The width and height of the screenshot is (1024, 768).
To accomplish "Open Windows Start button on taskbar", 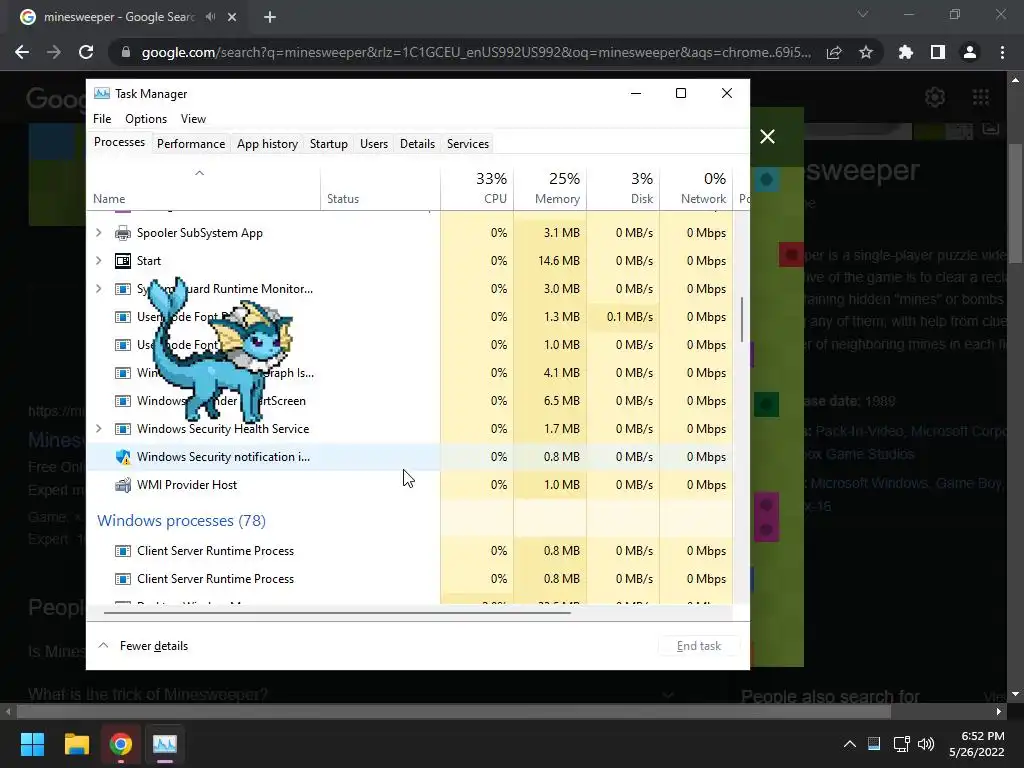I will point(33,744).
